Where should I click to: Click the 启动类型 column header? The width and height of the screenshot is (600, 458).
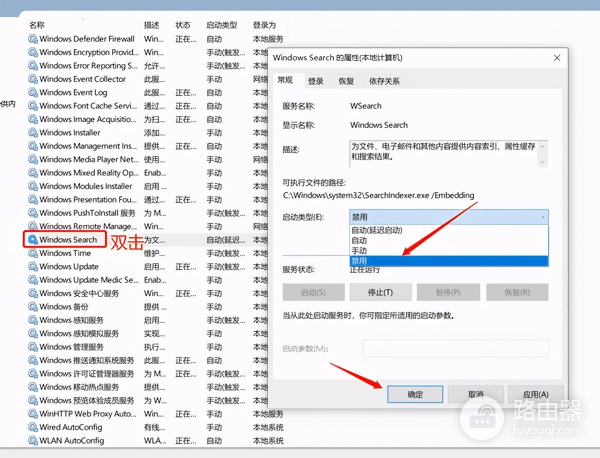[x=222, y=25]
